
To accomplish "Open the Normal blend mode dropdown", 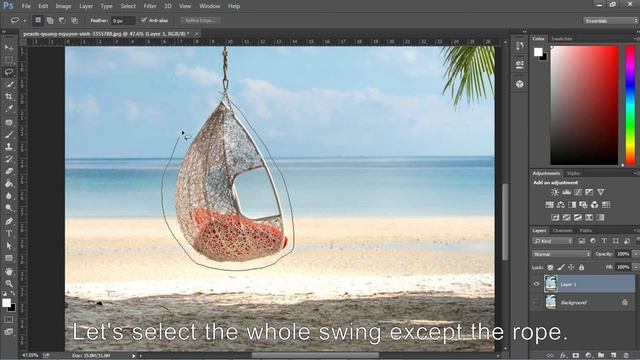I will [x=561, y=254].
